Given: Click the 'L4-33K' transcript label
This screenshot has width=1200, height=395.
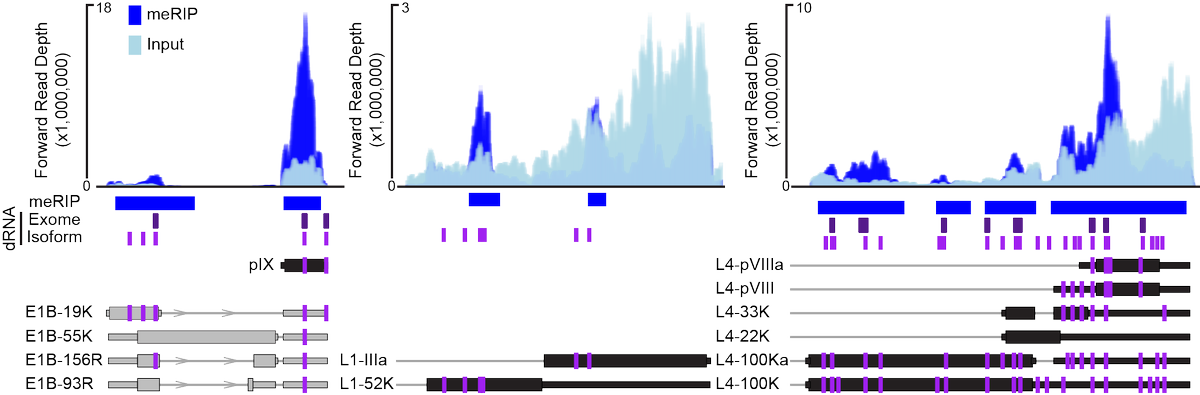Looking at the screenshot, I should pos(743,313).
